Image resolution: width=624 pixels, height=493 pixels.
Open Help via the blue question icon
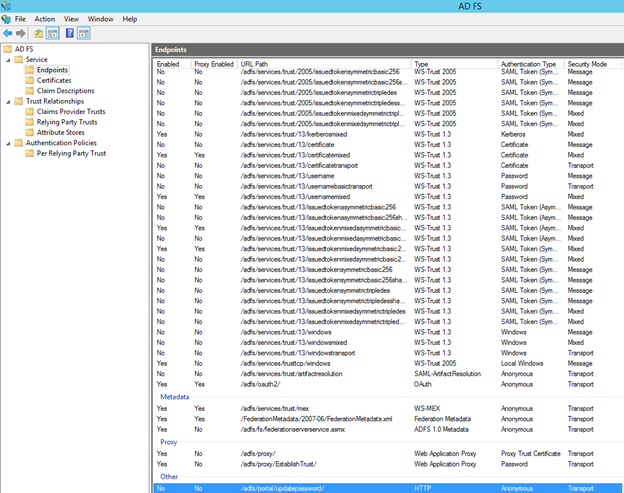click(70, 33)
